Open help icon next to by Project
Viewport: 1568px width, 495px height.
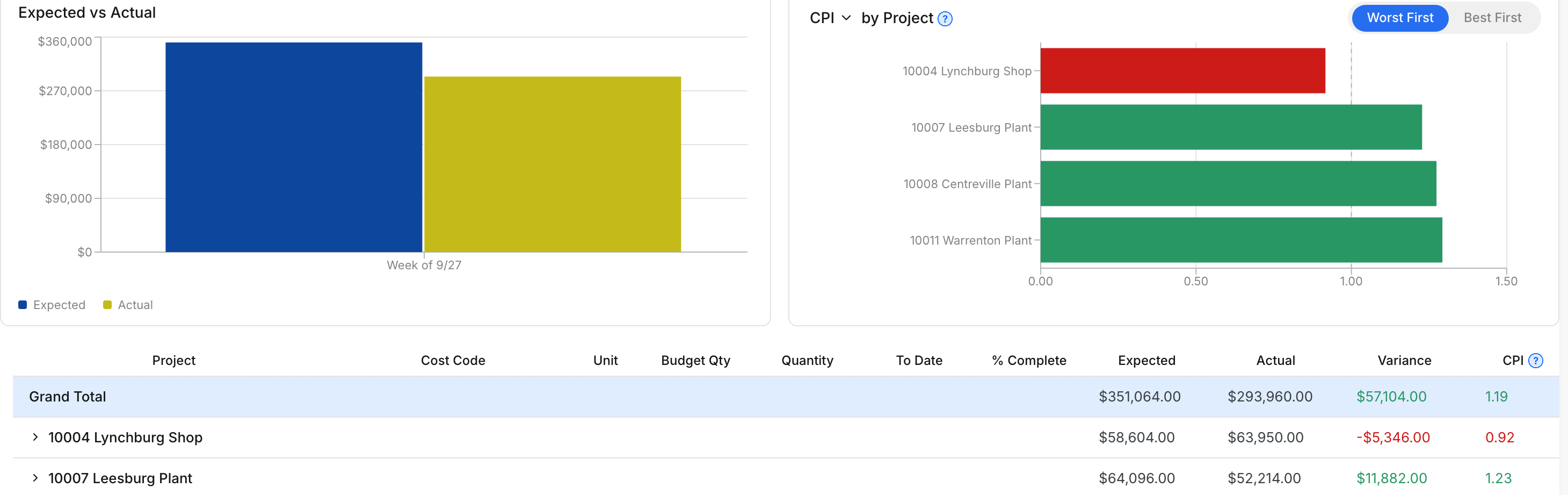945,19
